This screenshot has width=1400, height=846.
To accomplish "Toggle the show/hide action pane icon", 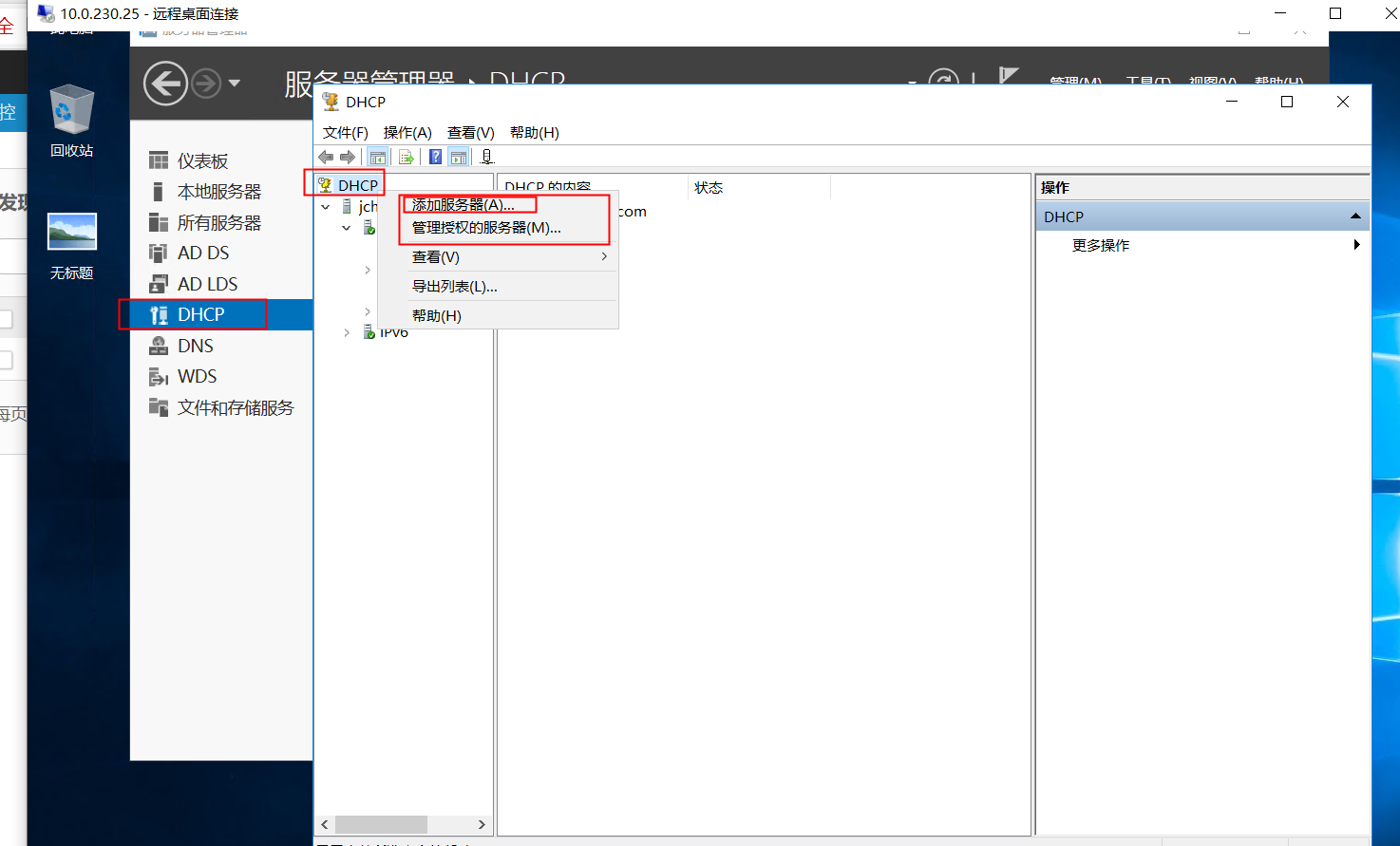I will [x=459, y=157].
